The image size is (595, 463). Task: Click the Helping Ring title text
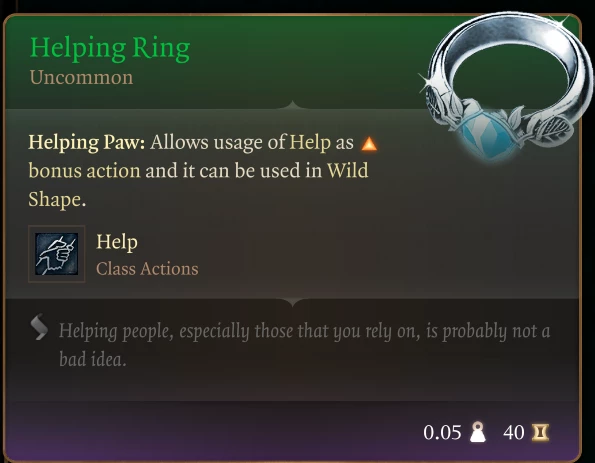(x=110, y=49)
